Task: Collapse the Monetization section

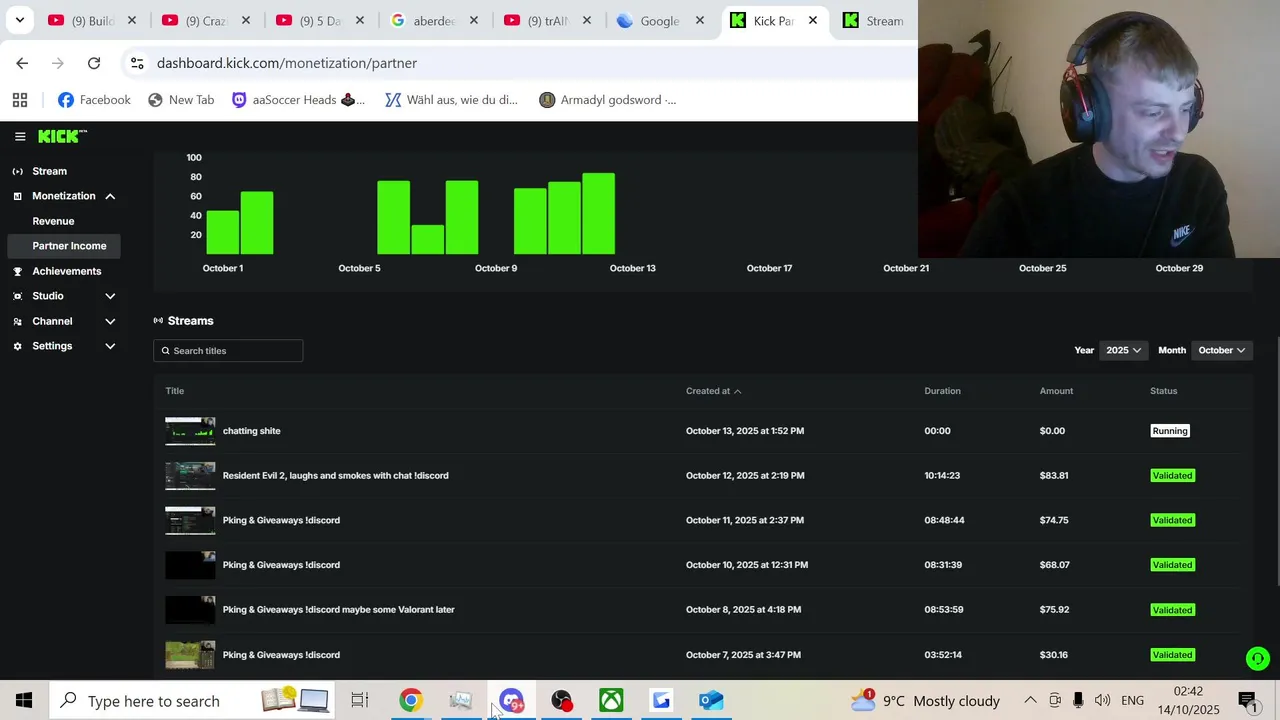Action: (x=110, y=196)
